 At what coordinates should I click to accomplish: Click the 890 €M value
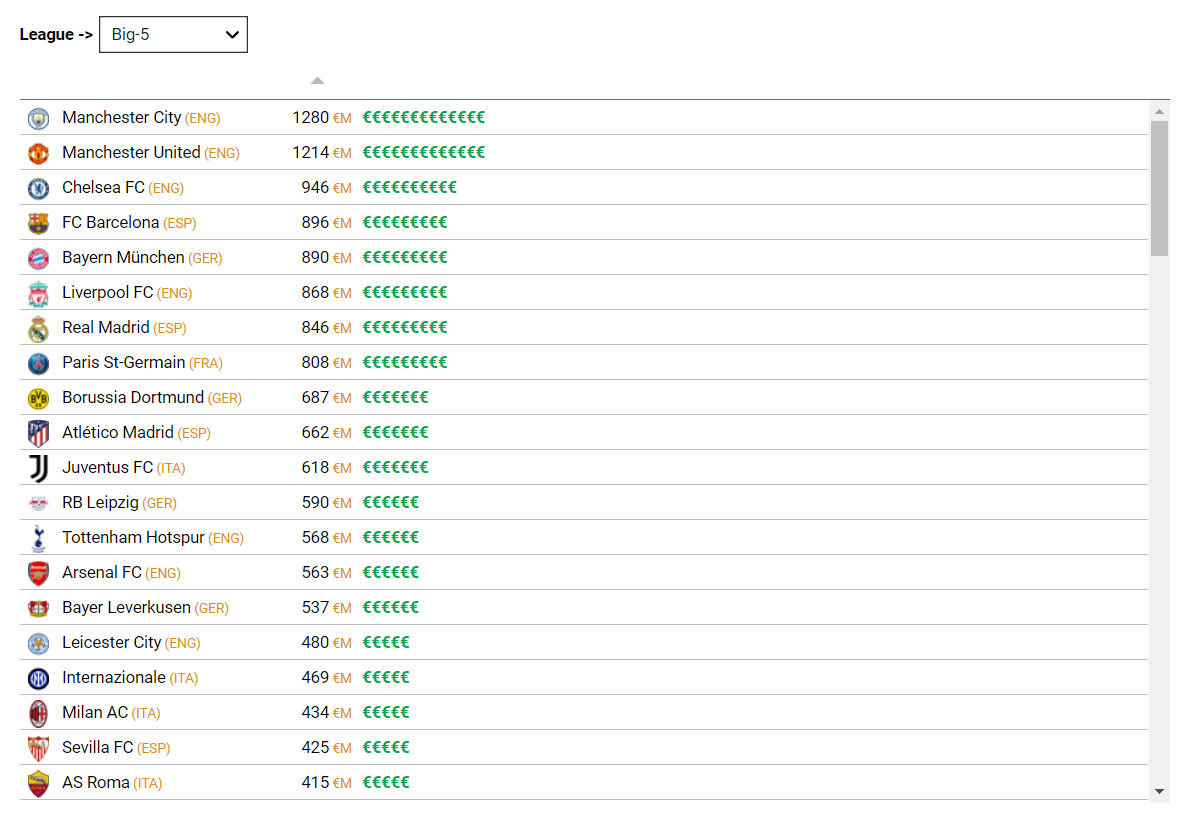tap(327, 258)
